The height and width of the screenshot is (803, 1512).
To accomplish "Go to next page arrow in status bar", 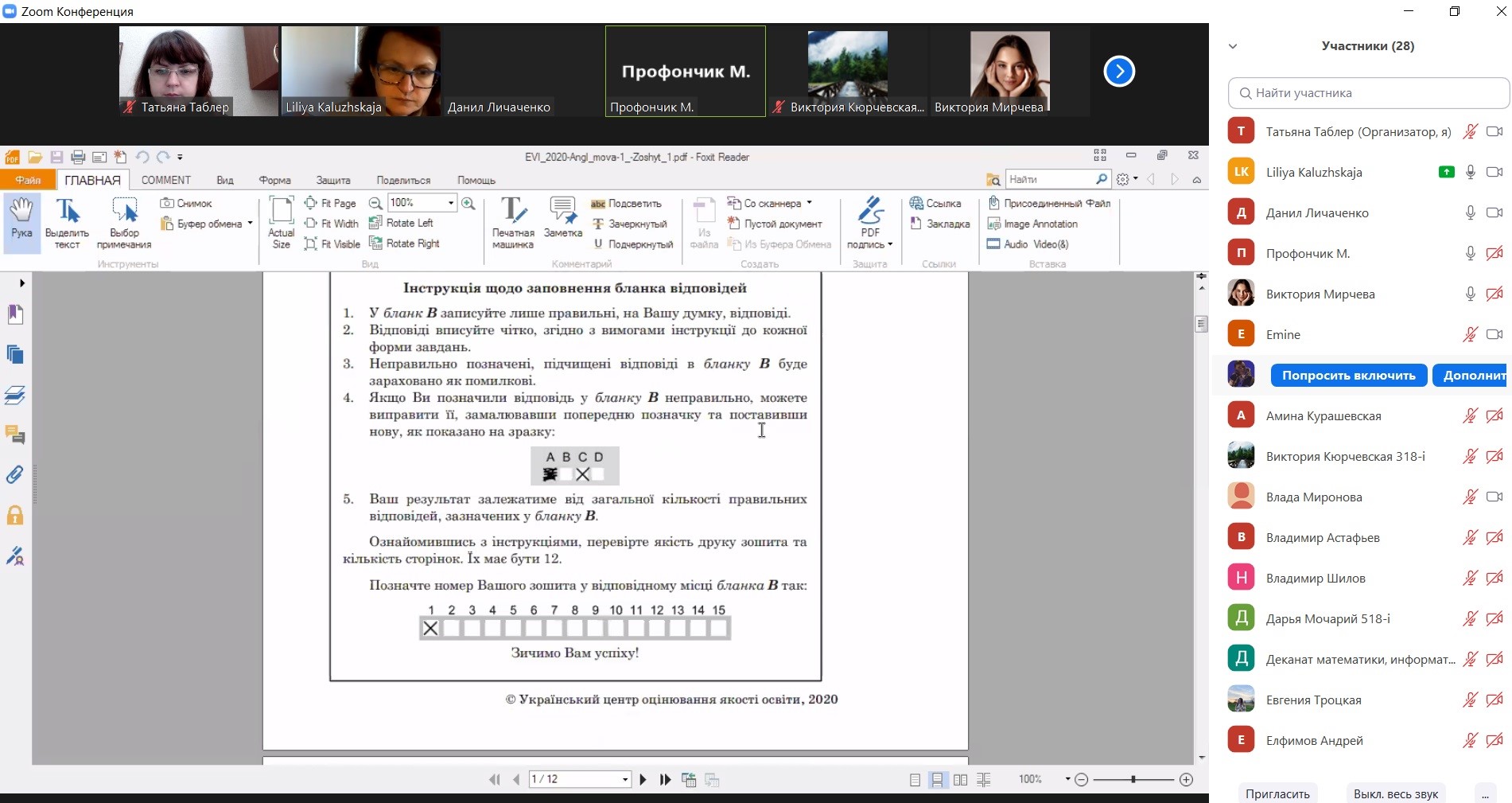I will tap(643, 780).
